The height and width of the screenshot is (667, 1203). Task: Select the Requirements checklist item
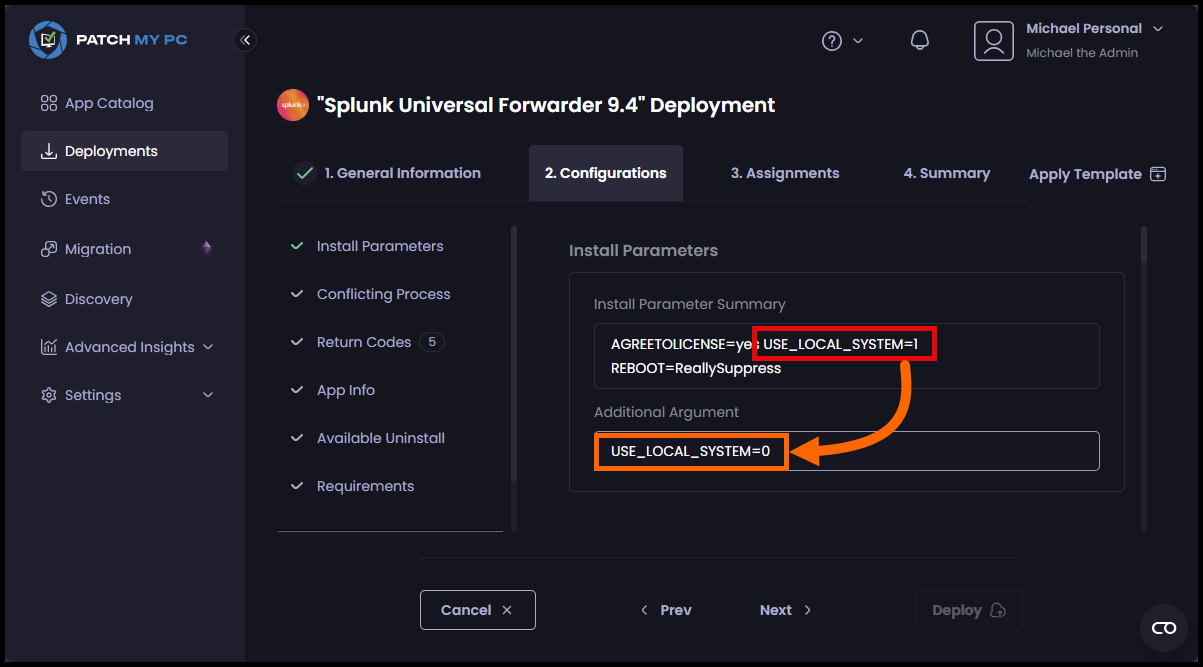click(365, 485)
